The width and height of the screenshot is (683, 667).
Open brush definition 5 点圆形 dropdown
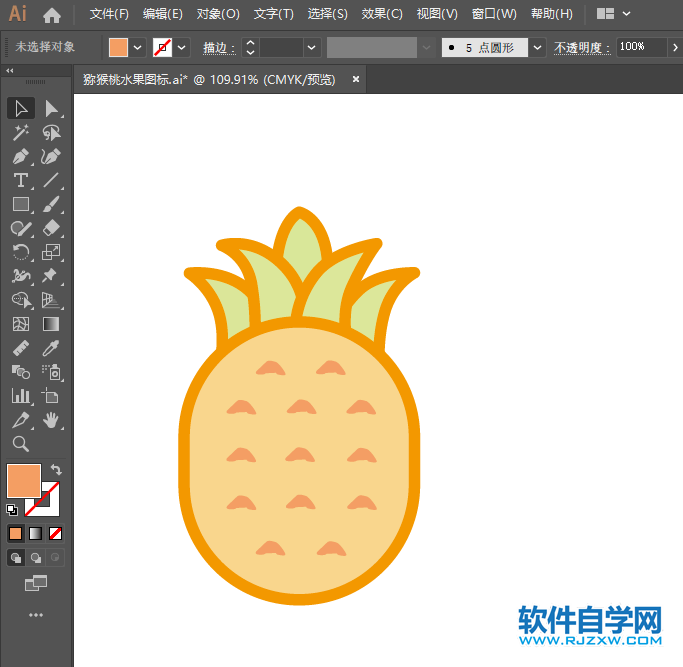pos(538,47)
